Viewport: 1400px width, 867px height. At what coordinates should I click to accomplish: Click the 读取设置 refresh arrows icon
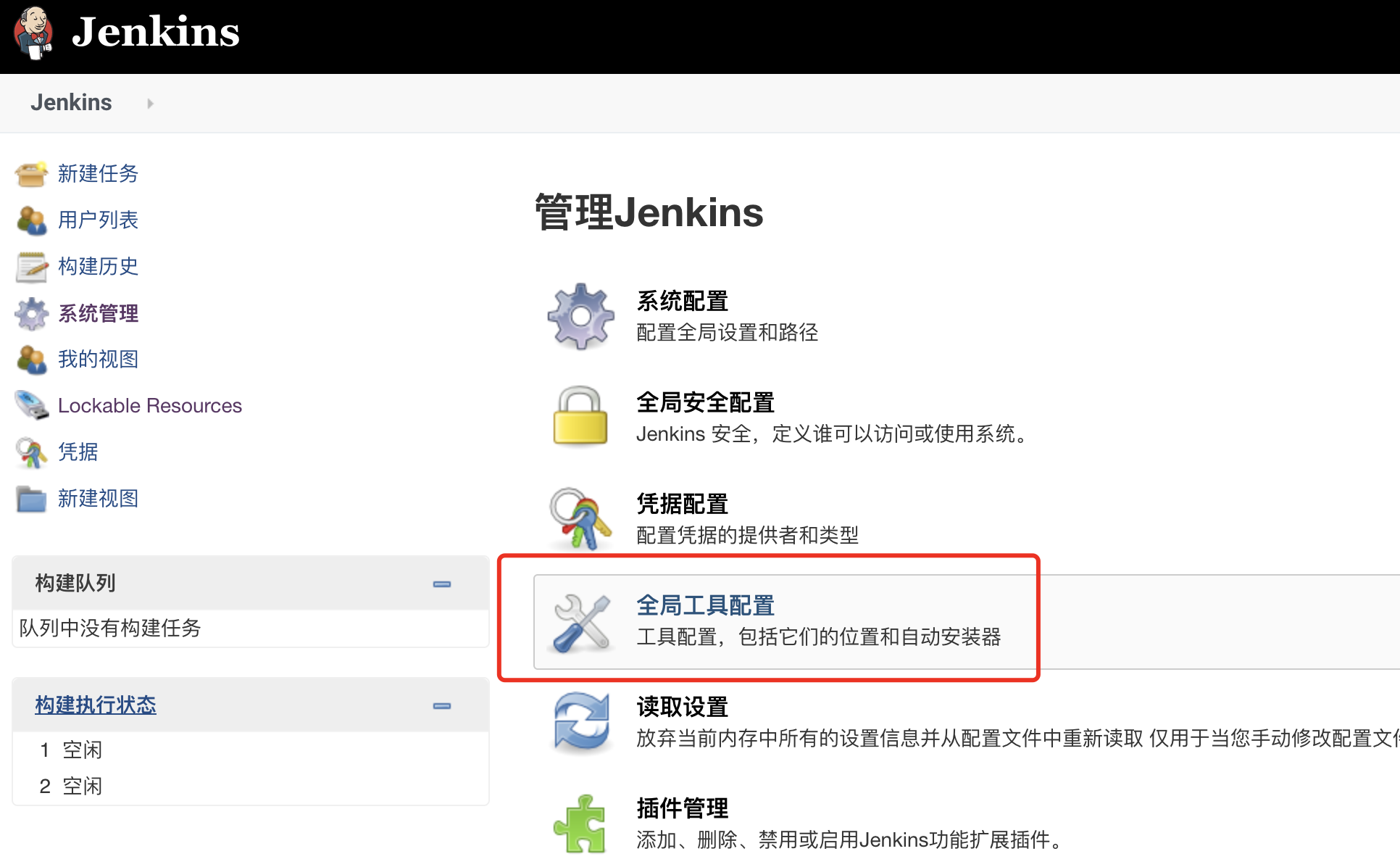click(x=580, y=722)
